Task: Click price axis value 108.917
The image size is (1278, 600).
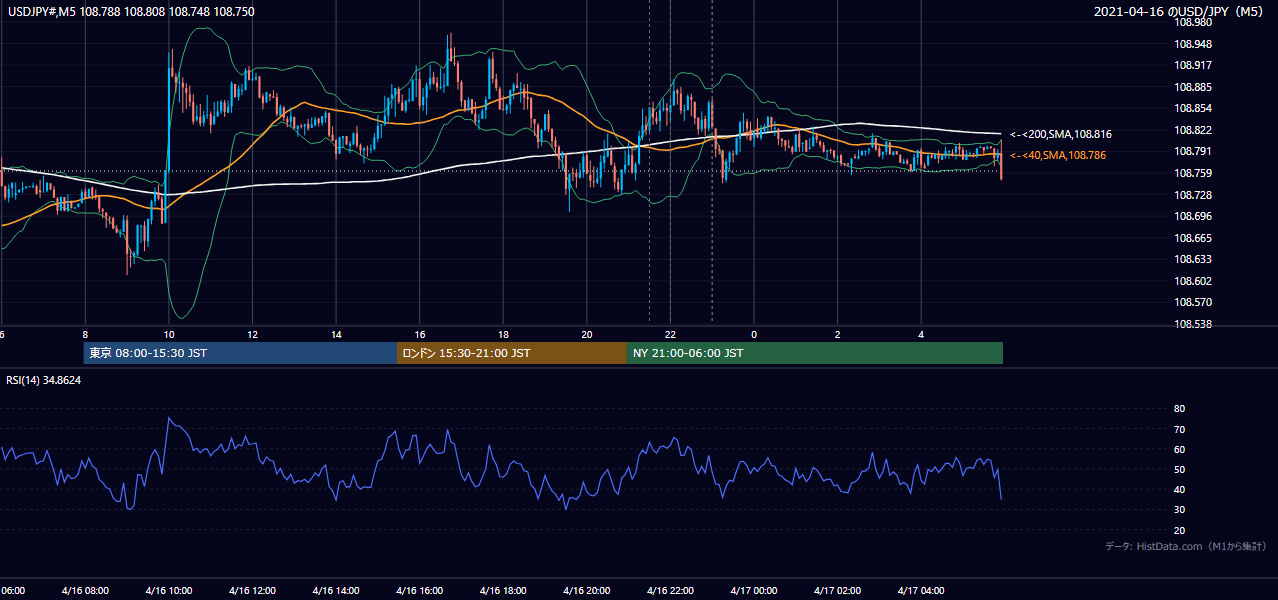Action: (x=1192, y=65)
